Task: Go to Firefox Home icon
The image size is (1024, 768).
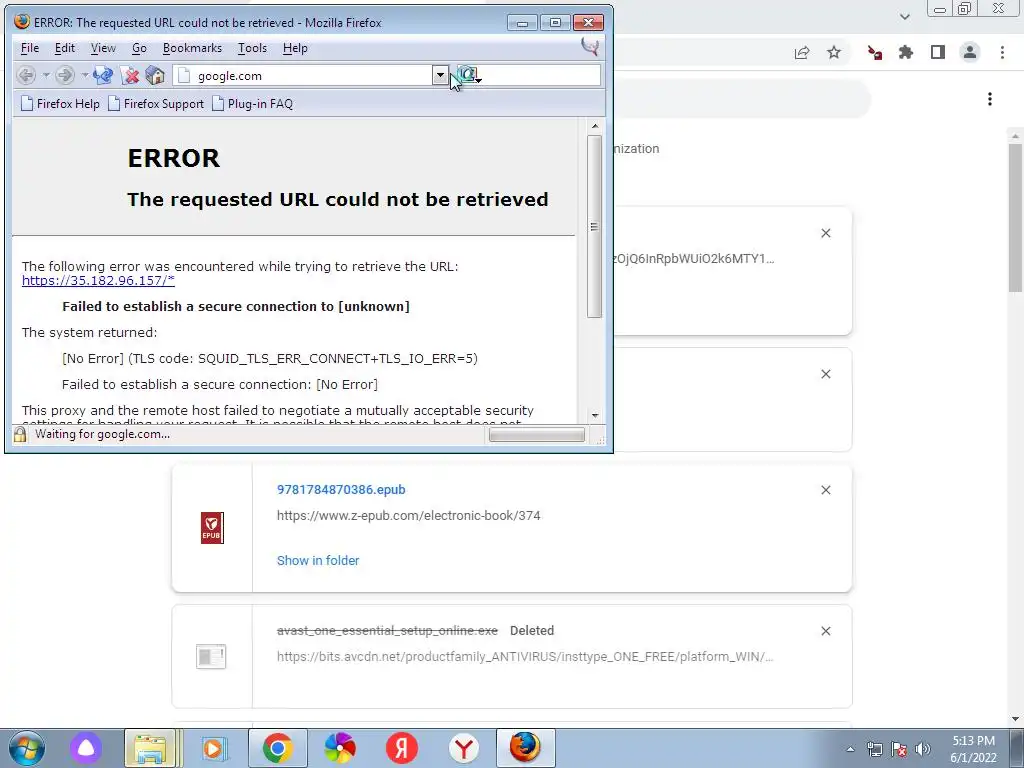Action: [x=155, y=75]
